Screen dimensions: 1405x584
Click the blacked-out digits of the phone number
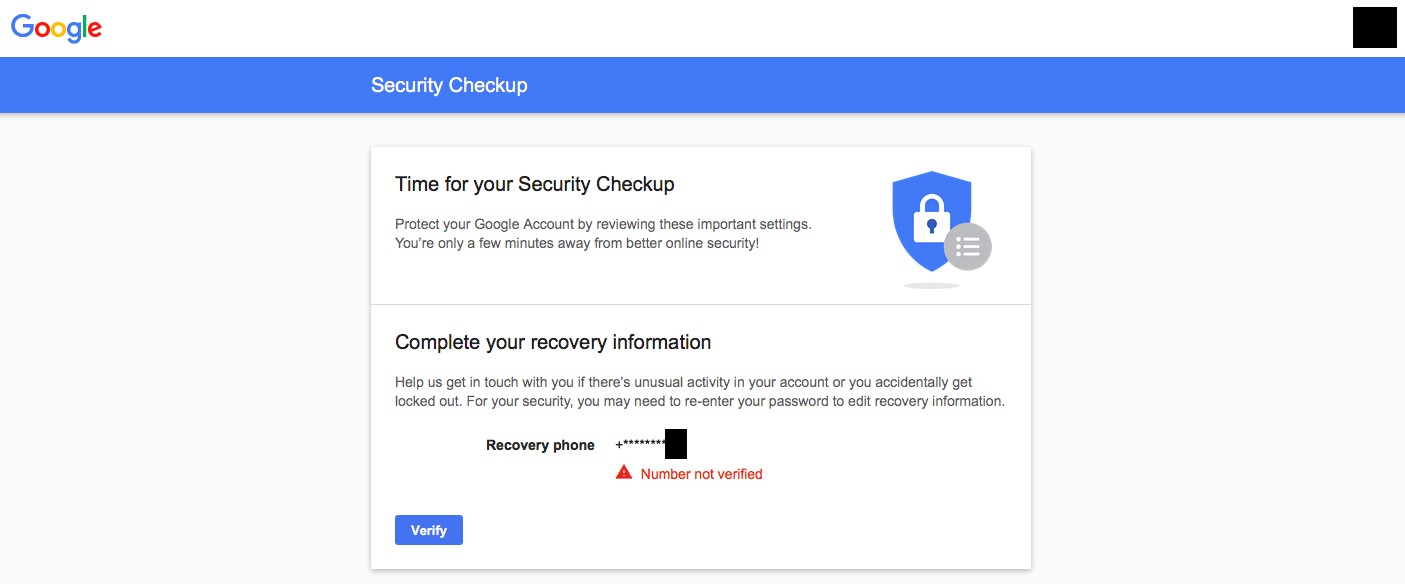675,444
